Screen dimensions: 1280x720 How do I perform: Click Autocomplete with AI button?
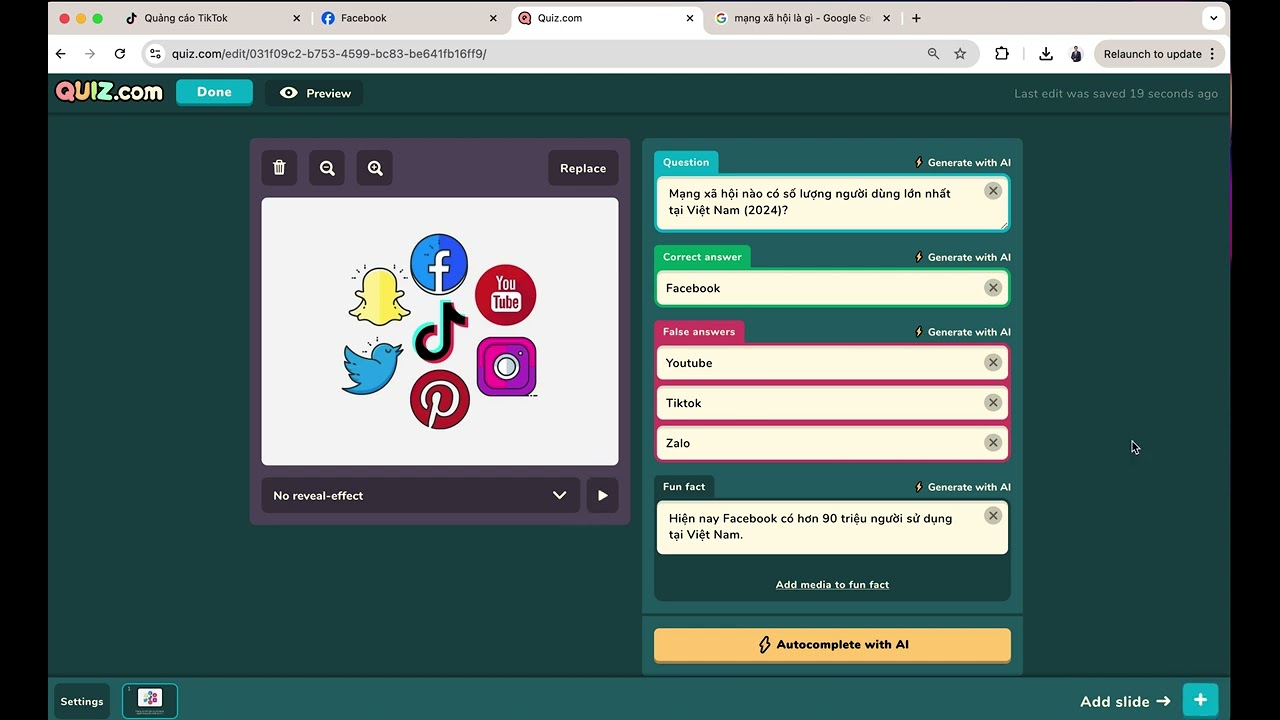point(832,645)
